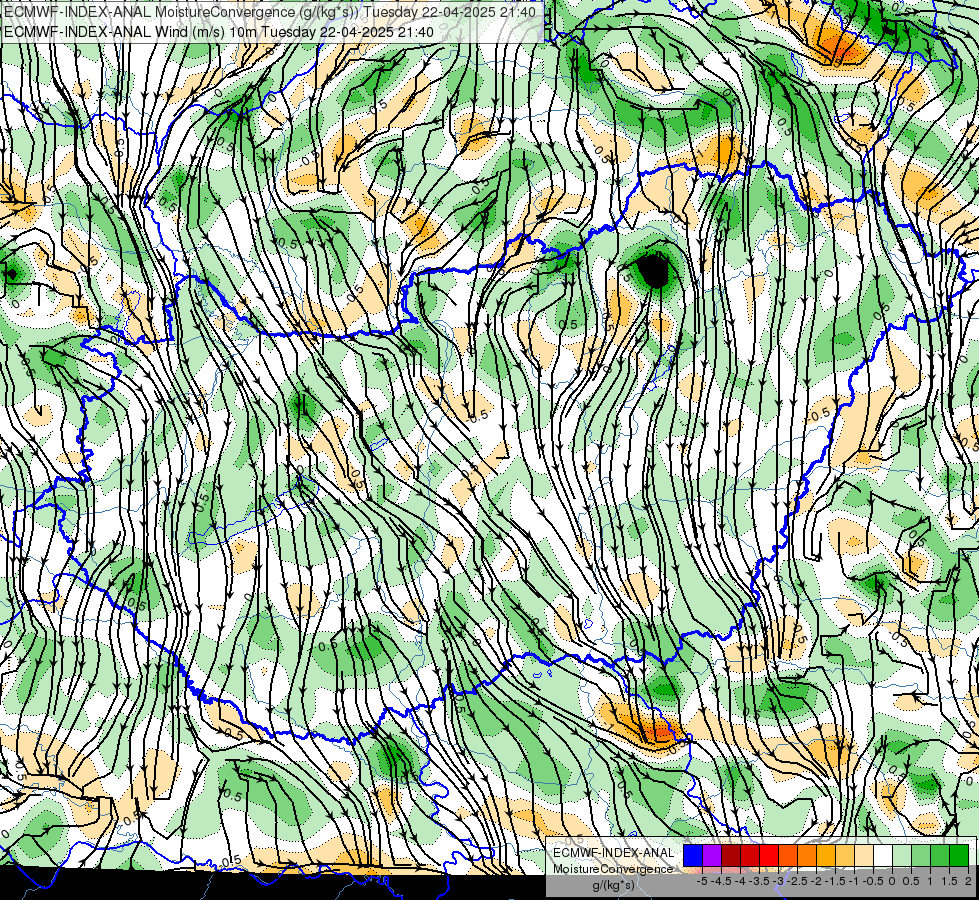
Task: Click the '-2.5' legend scale label
Action: tap(797, 881)
